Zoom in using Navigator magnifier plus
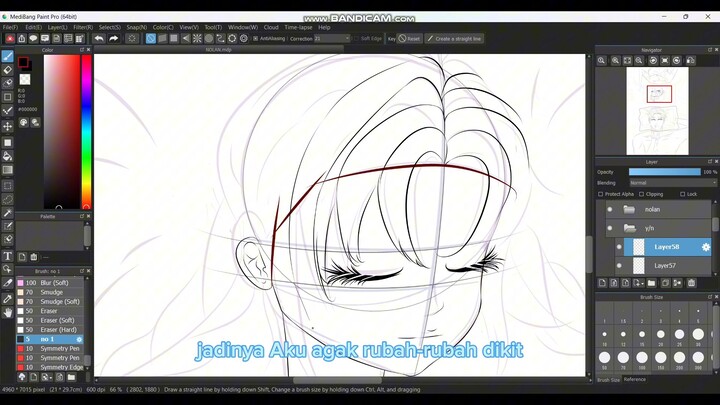The width and height of the screenshot is (720, 405). click(x=615, y=61)
